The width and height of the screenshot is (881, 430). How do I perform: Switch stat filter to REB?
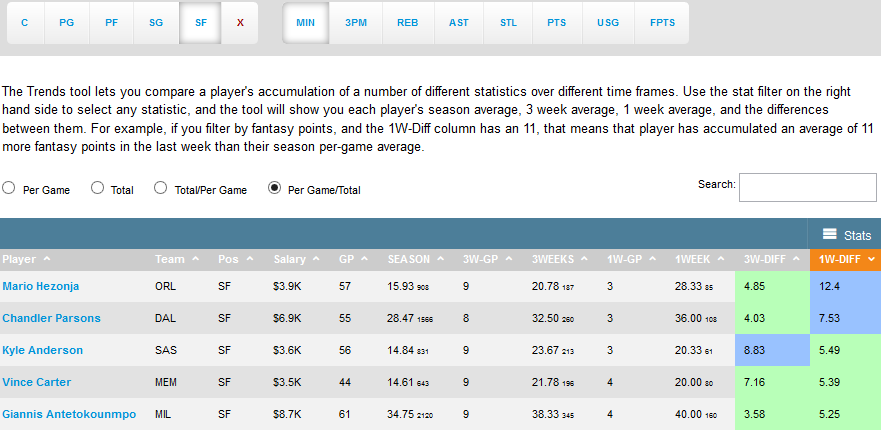click(408, 23)
